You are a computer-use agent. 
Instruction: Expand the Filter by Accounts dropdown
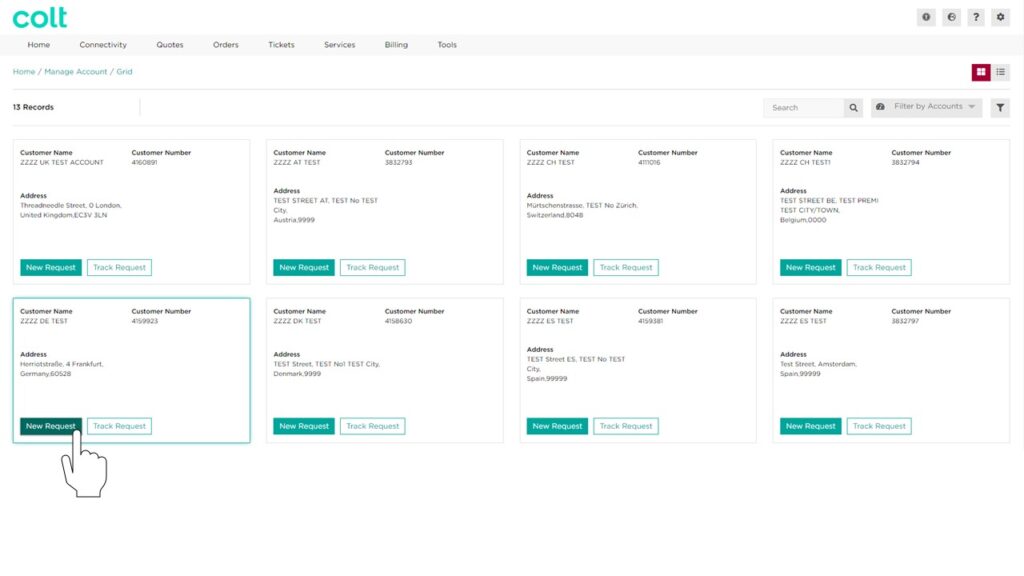point(926,107)
